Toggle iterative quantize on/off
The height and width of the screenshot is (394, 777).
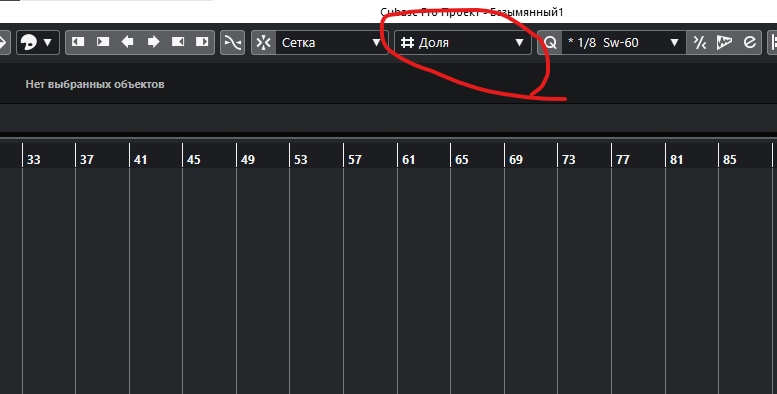tap(699, 43)
